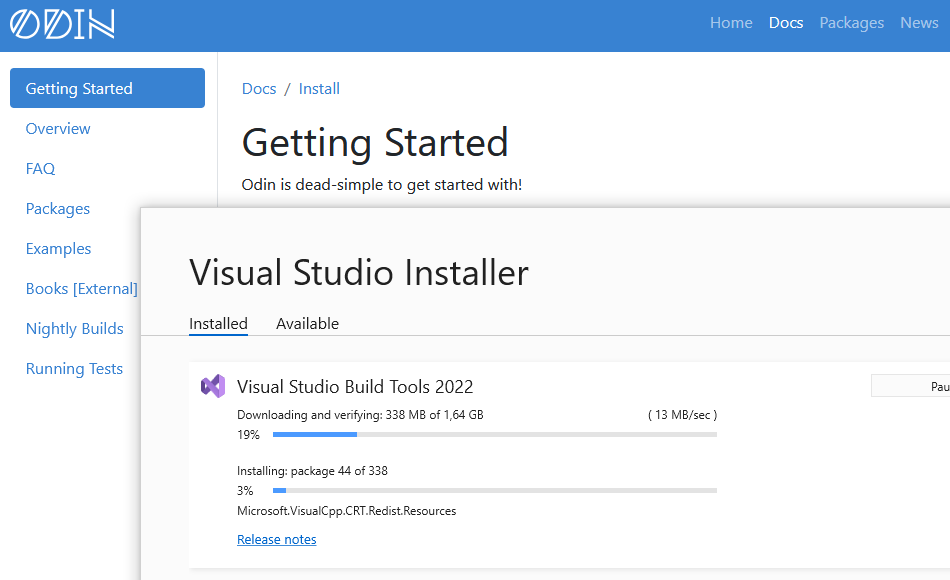Open Examples in the docs sidebar
This screenshot has width=950, height=580.
point(58,248)
